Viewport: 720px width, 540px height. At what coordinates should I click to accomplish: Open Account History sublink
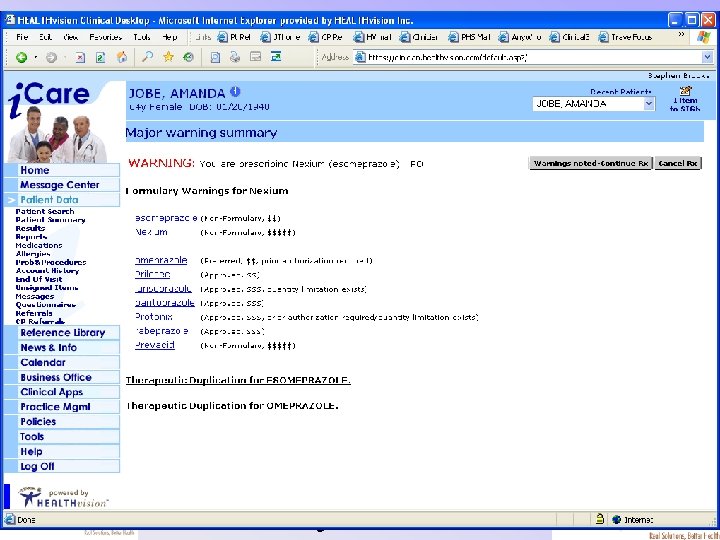tap(47, 270)
